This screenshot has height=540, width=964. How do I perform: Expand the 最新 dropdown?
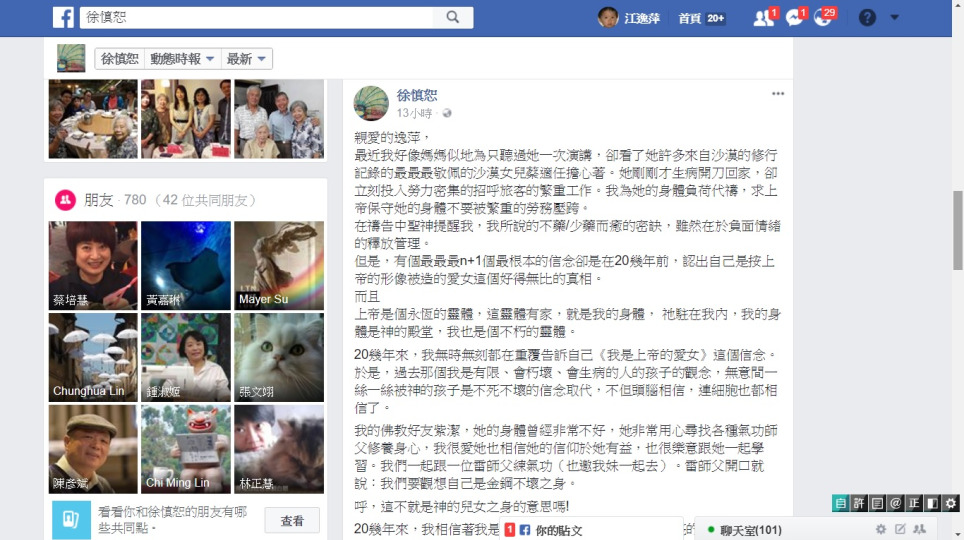(x=246, y=59)
